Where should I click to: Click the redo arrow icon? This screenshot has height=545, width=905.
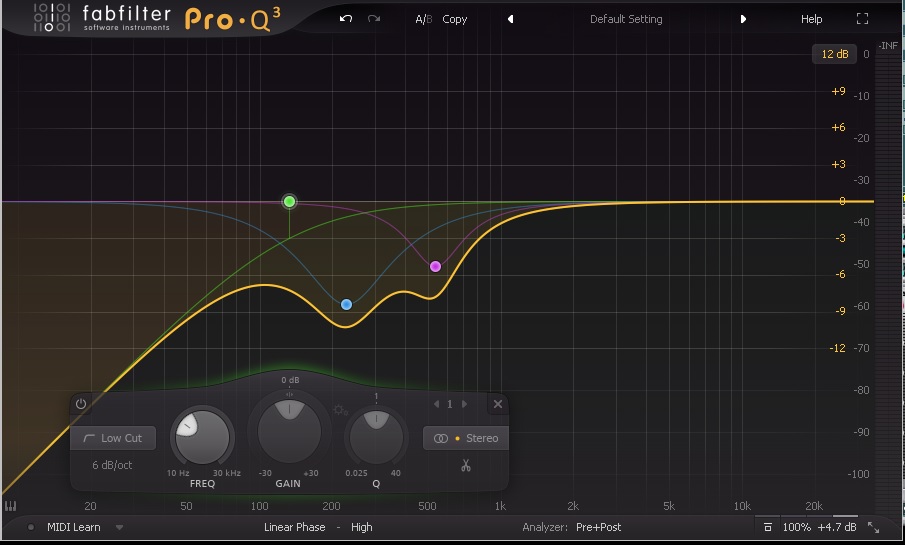(x=374, y=18)
